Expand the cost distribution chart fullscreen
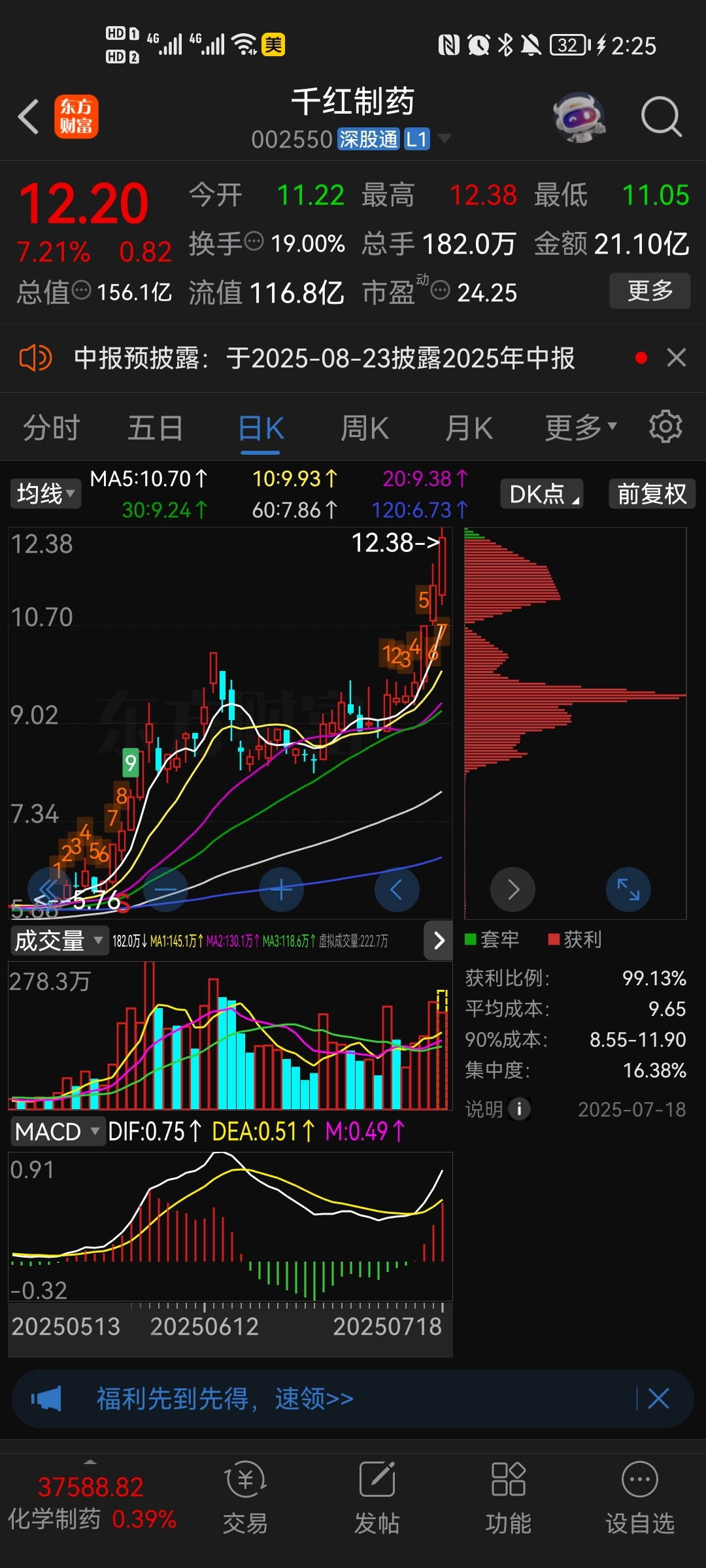 click(628, 889)
